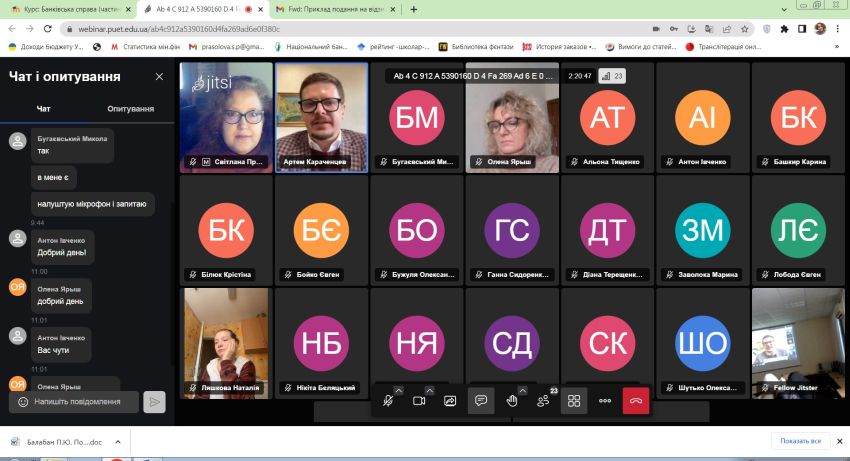Close the chat using the toolbar chat icon

tap(481, 401)
